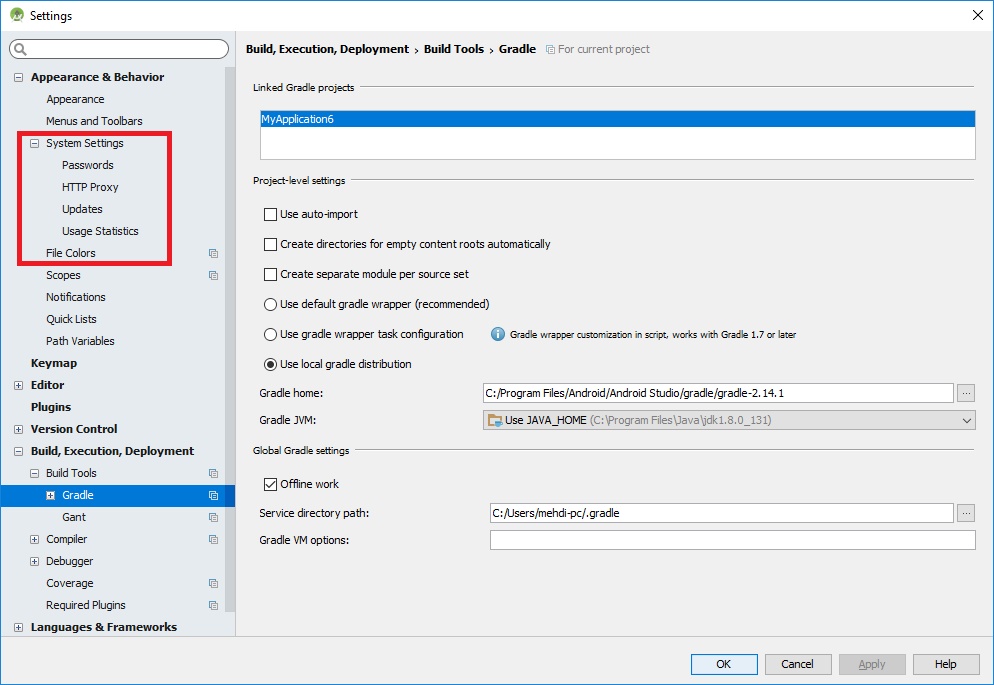Click the project-level icon in the Gradle row
The image size is (994, 685).
pos(214,496)
